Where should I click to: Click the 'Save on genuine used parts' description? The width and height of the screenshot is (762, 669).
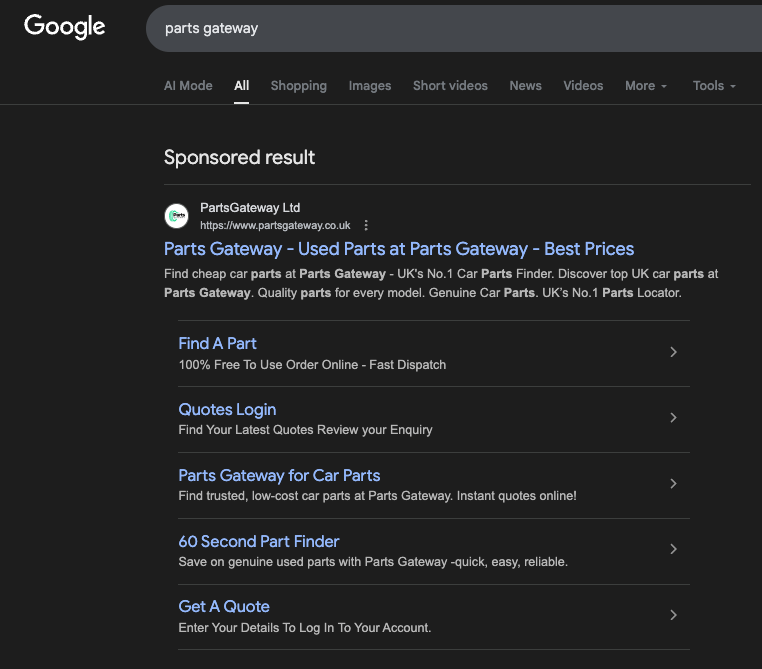tap(373, 562)
